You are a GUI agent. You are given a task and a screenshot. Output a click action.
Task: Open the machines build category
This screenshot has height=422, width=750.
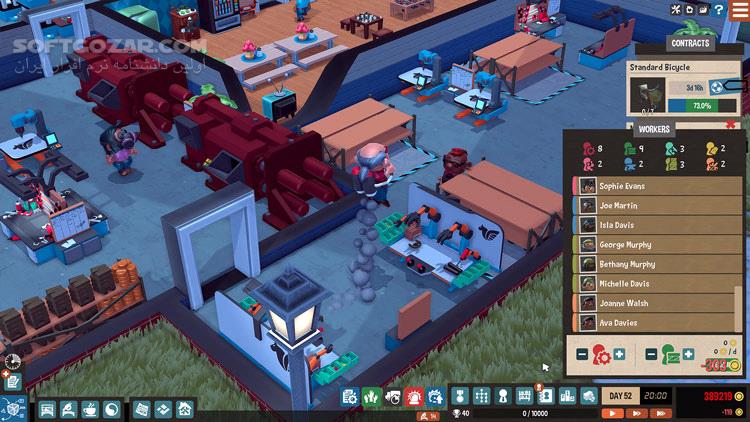[x=68, y=410]
